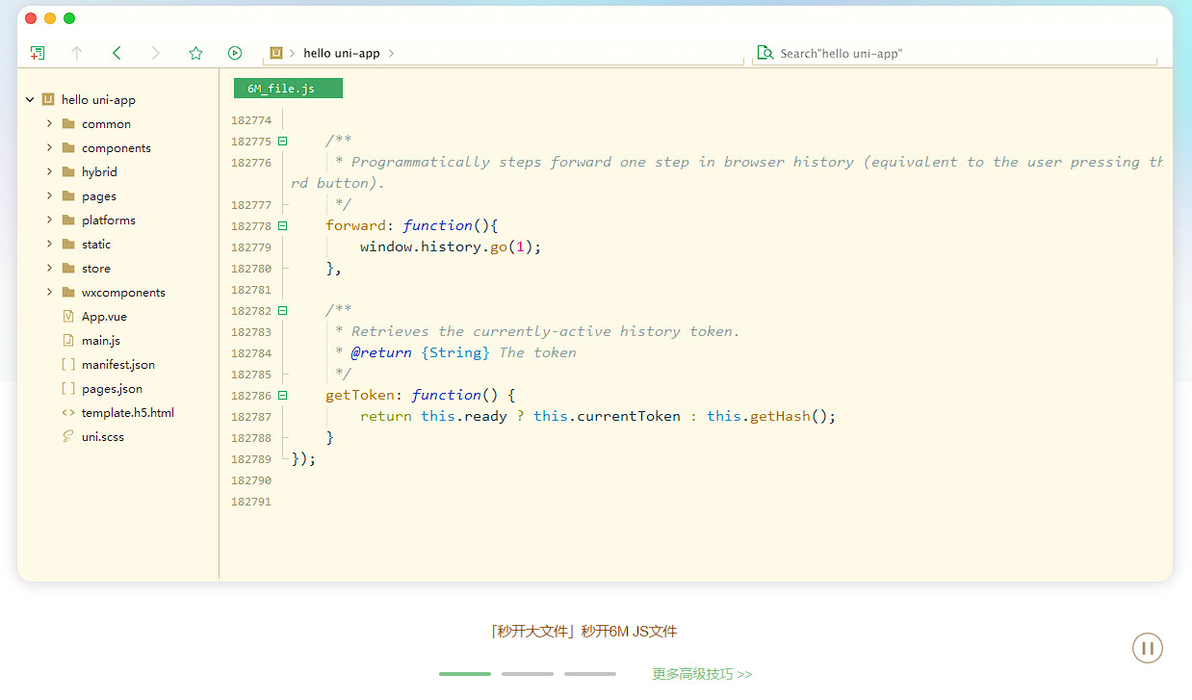Image resolution: width=1192 pixels, height=700 pixels.
Task: Expand the common folder
Action: pos(49,123)
